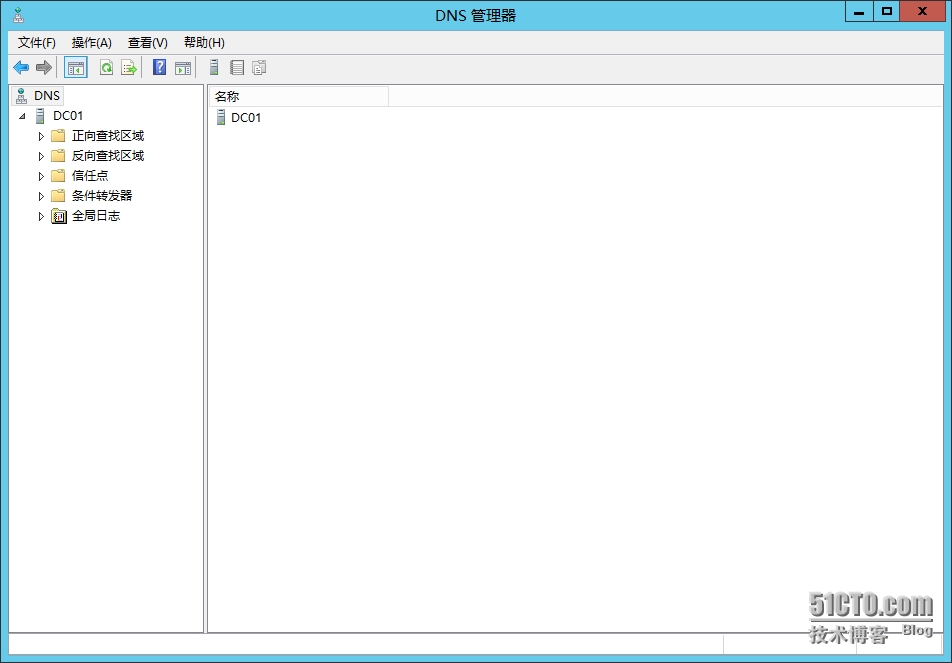952x663 pixels.
Task: Select DC01 in the right list pane
Action: click(x=245, y=118)
